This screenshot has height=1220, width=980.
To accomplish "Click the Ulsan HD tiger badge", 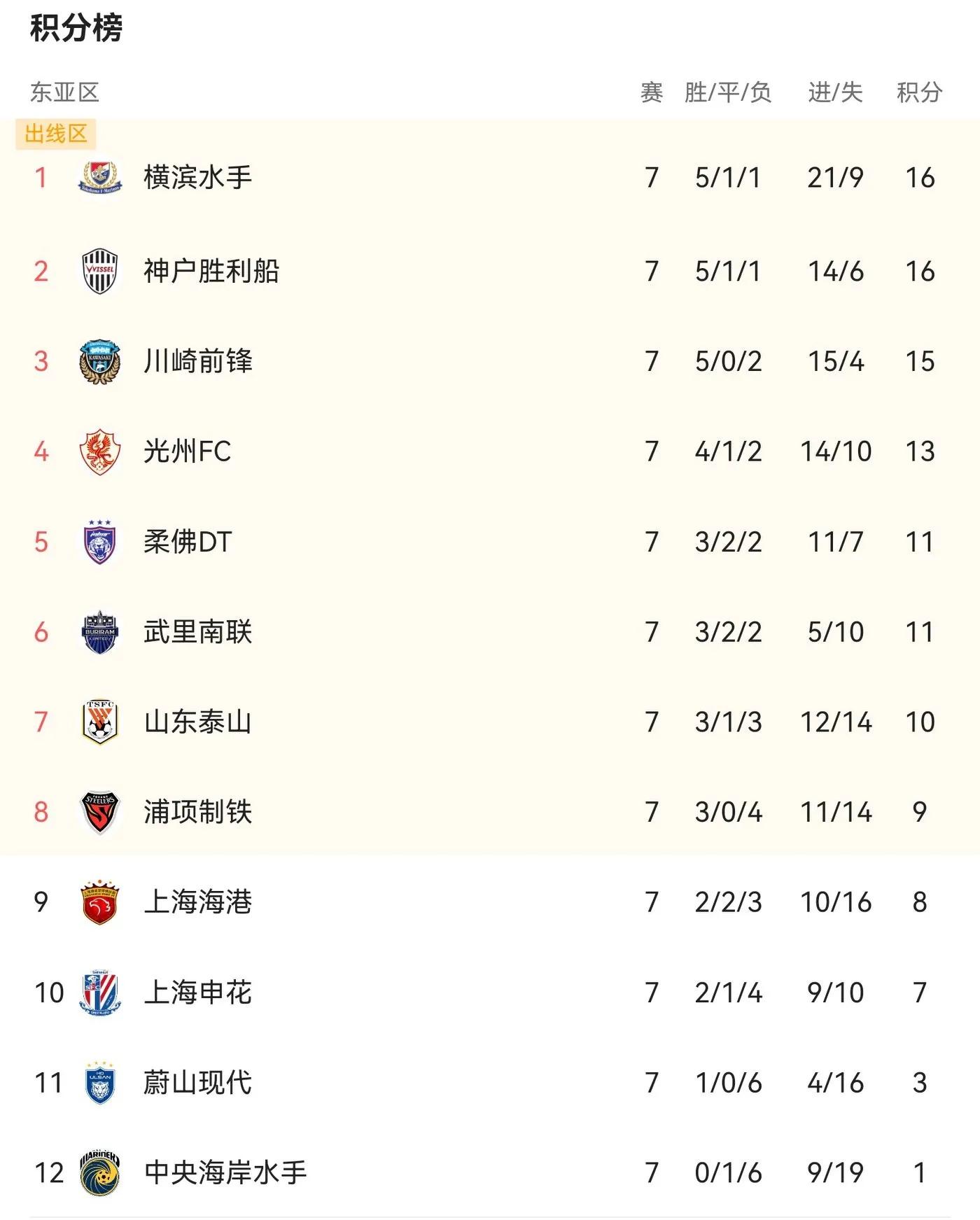I will [100, 1083].
